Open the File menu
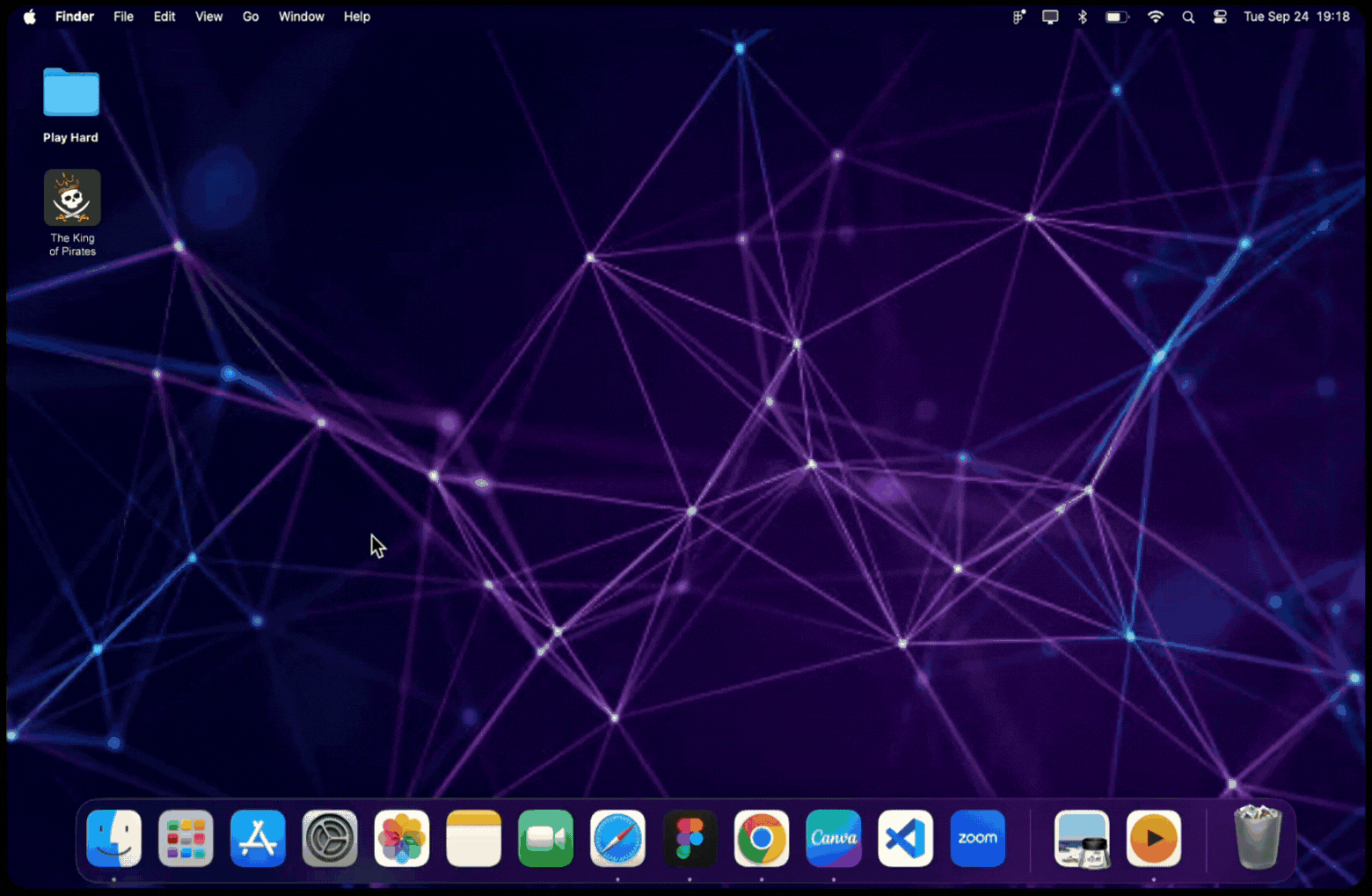The height and width of the screenshot is (896, 1372). tap(123, 17)
